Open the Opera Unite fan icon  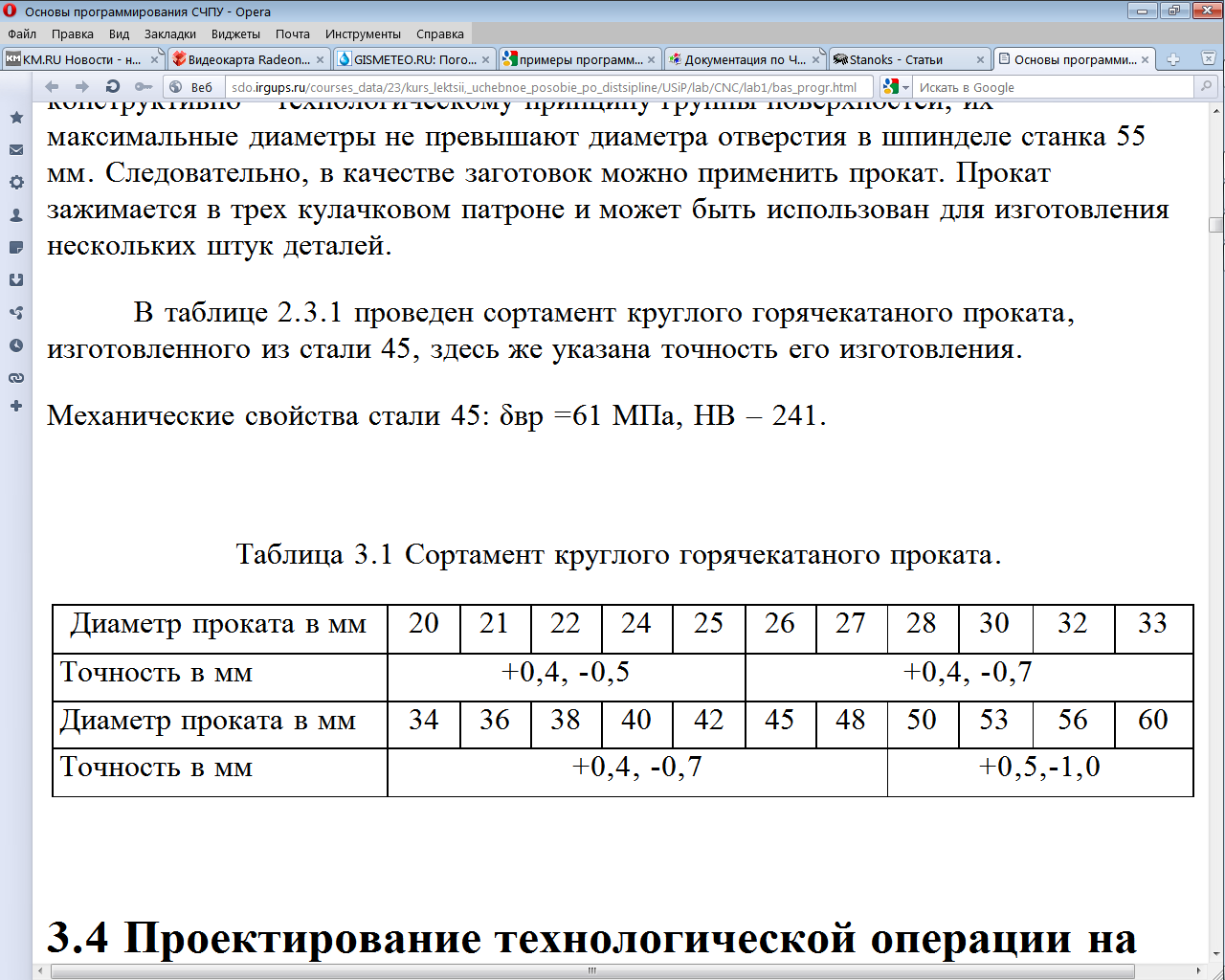16,313
